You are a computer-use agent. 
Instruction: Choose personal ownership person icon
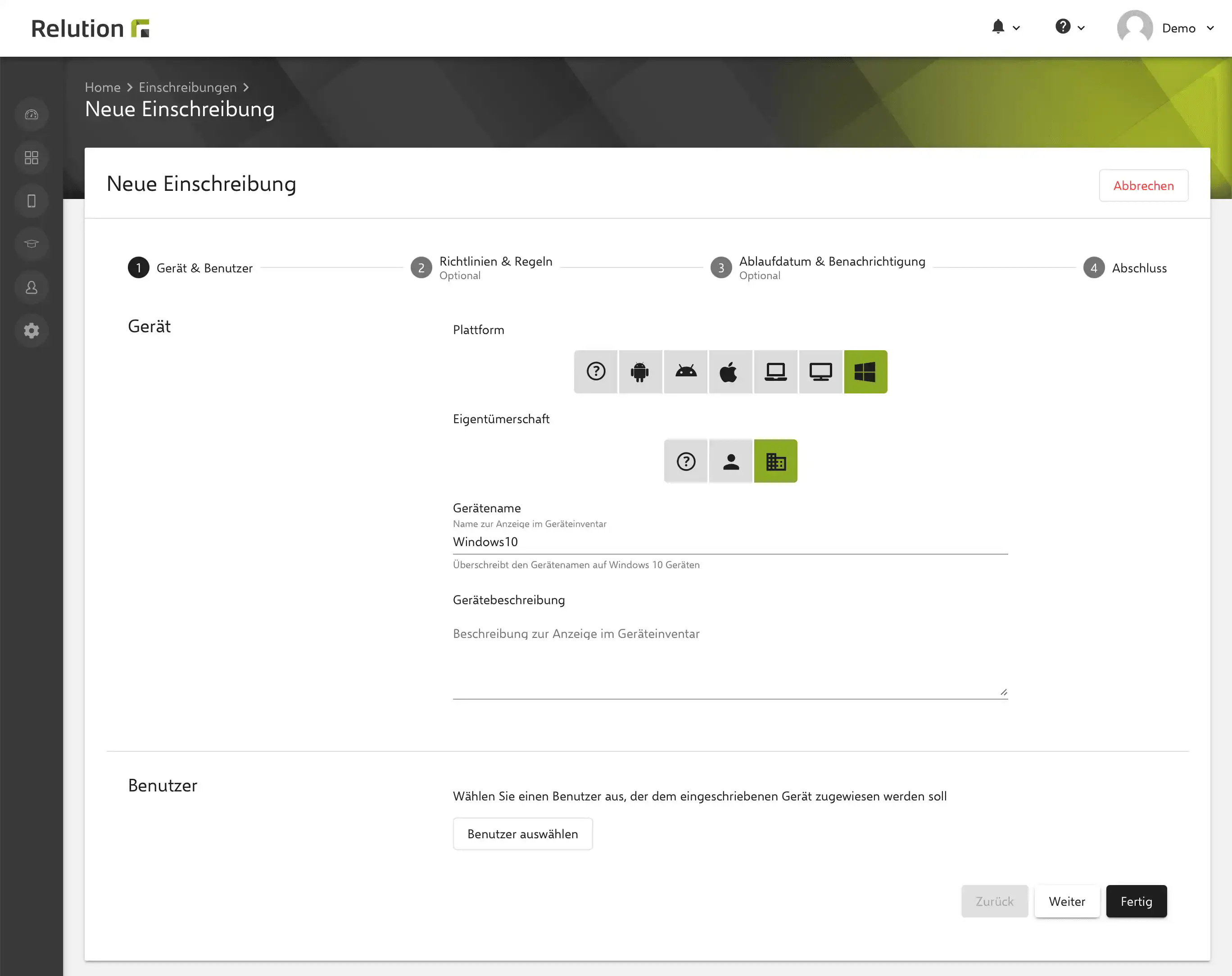[x=730, y=461]
